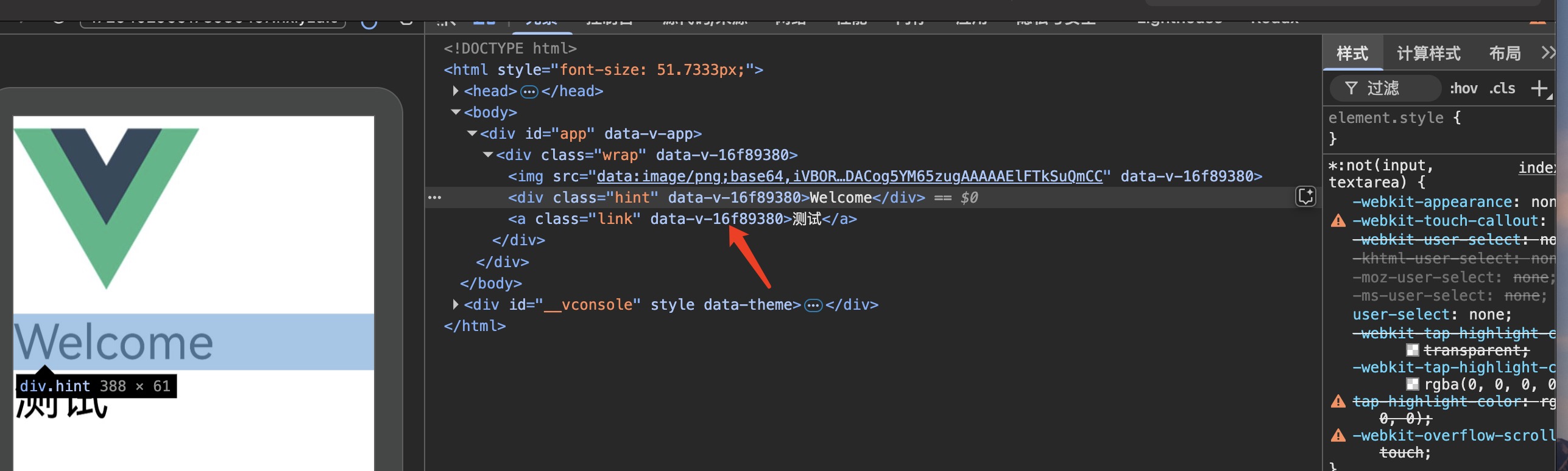Click the rgba(0, 0, 0 color swatch

[x=1412, y=384]
